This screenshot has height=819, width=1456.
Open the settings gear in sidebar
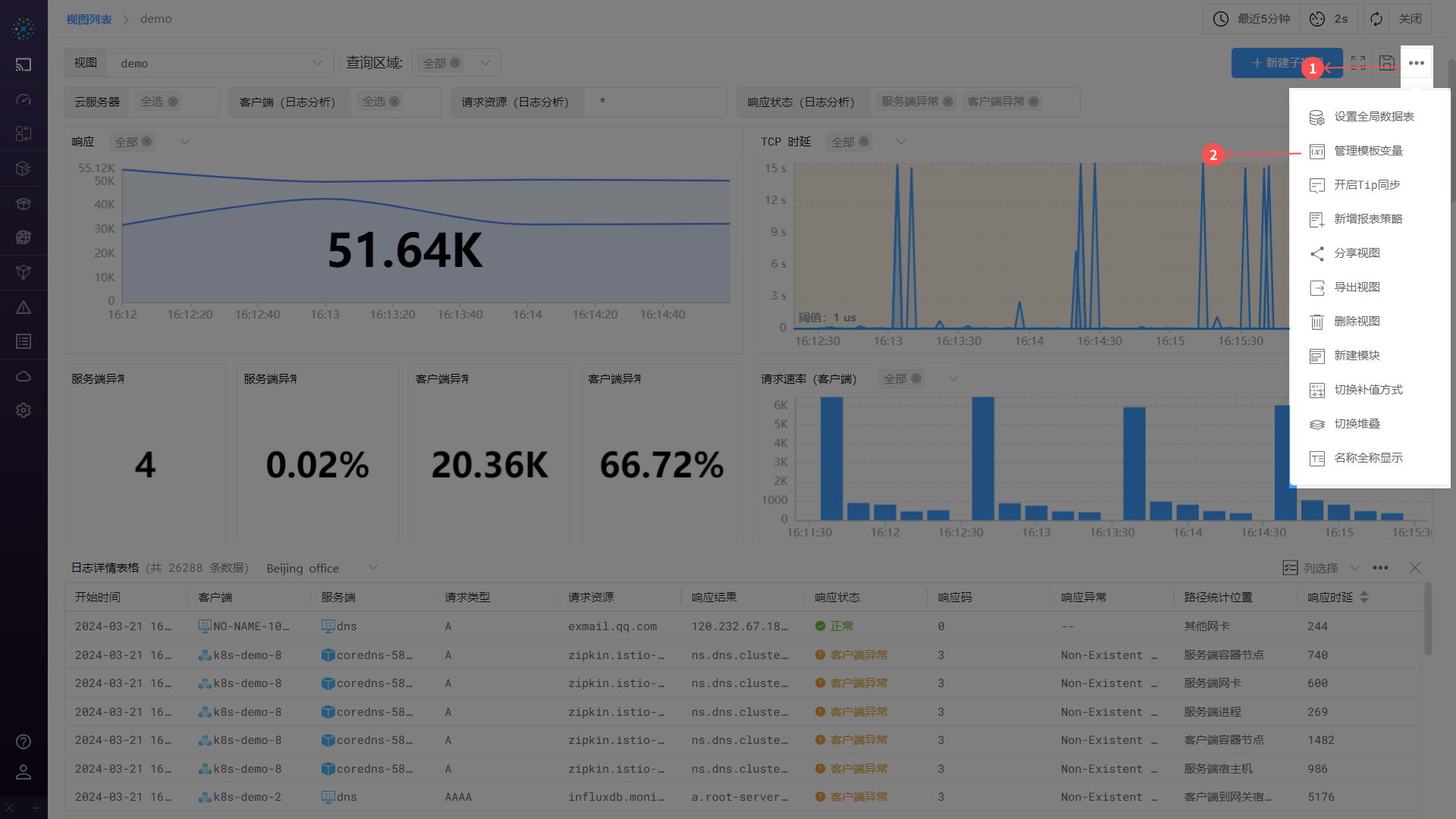[24, 410]
